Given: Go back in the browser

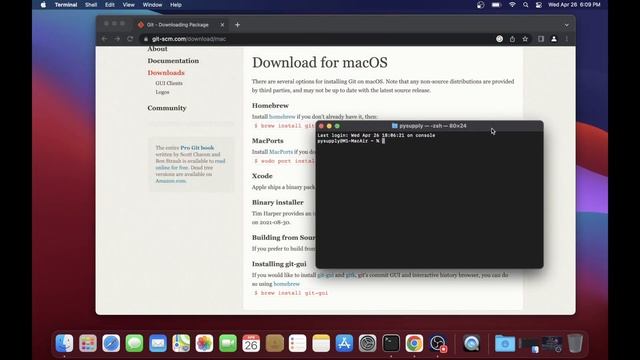Looking at the screenshot, I should [x=104, y=39].
